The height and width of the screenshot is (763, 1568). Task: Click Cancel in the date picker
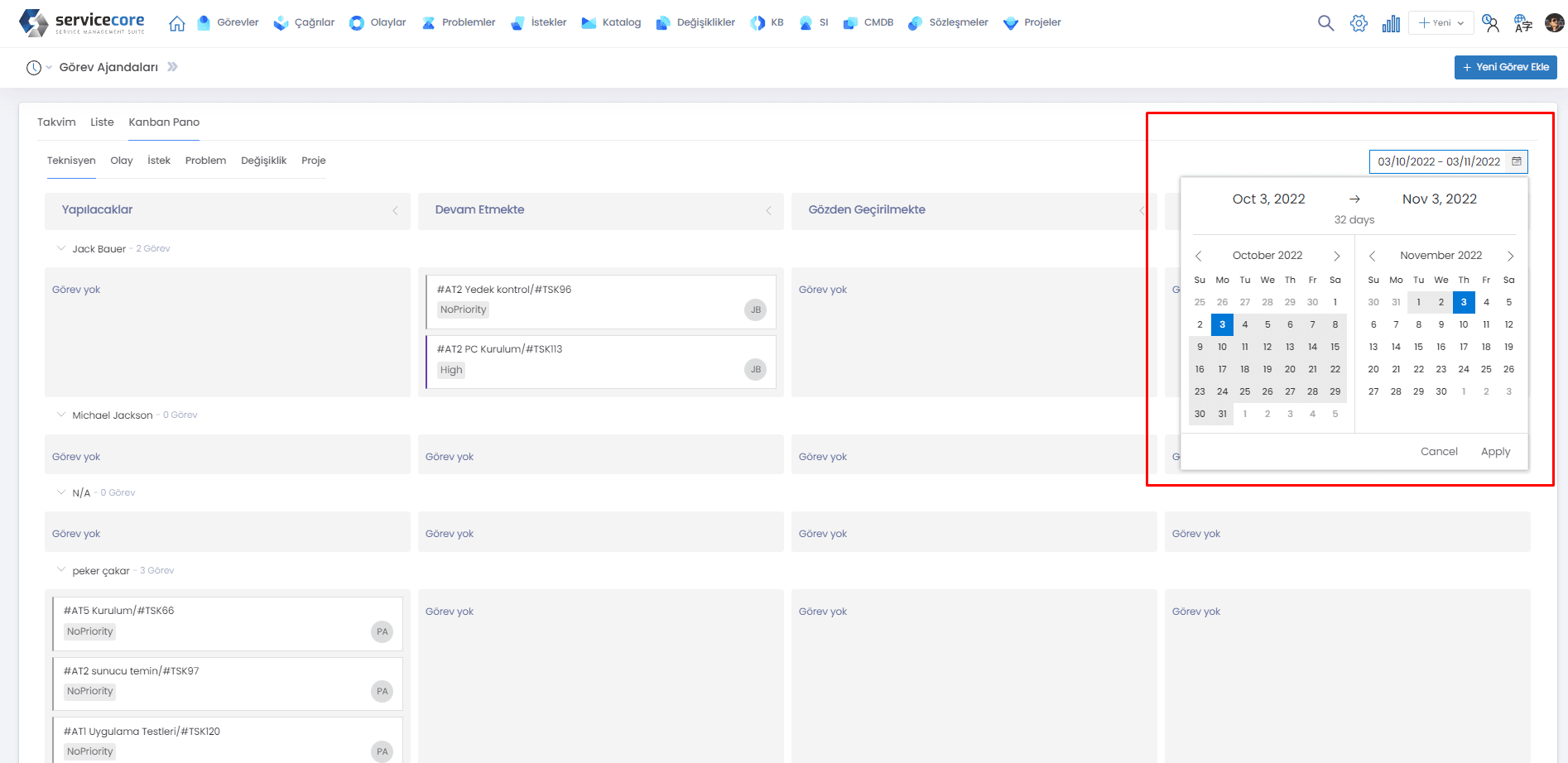click(1439, 452)
